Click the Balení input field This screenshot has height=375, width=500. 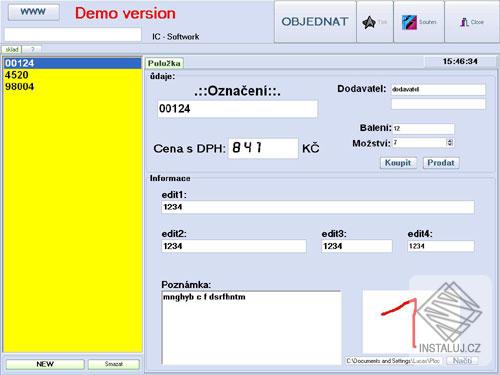pyautogui.click(x=423, y=128)
